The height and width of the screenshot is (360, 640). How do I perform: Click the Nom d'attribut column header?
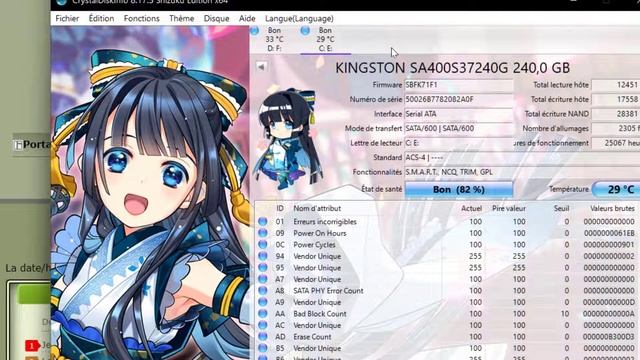coord(317,209)
